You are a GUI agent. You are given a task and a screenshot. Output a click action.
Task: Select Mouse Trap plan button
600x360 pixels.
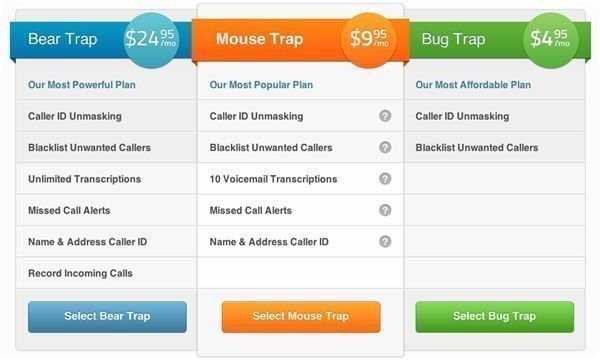[301, 316]
